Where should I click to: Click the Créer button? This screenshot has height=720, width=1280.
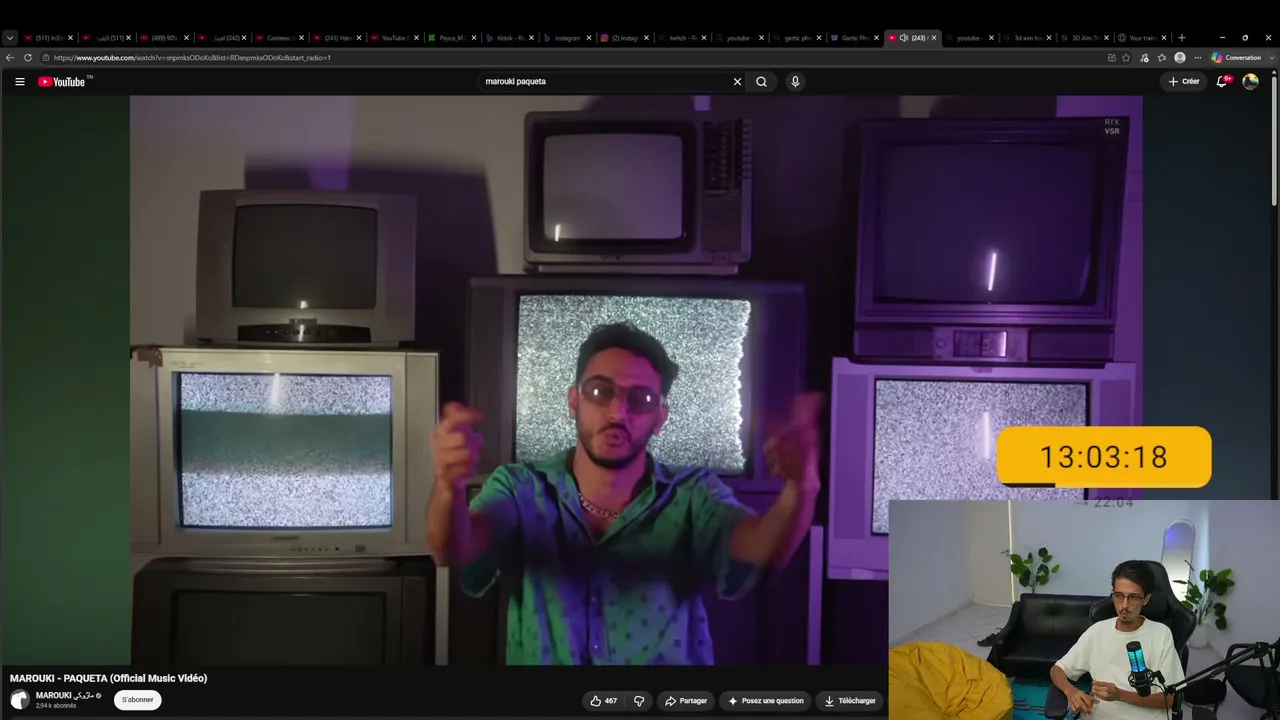pos(1184,82)
